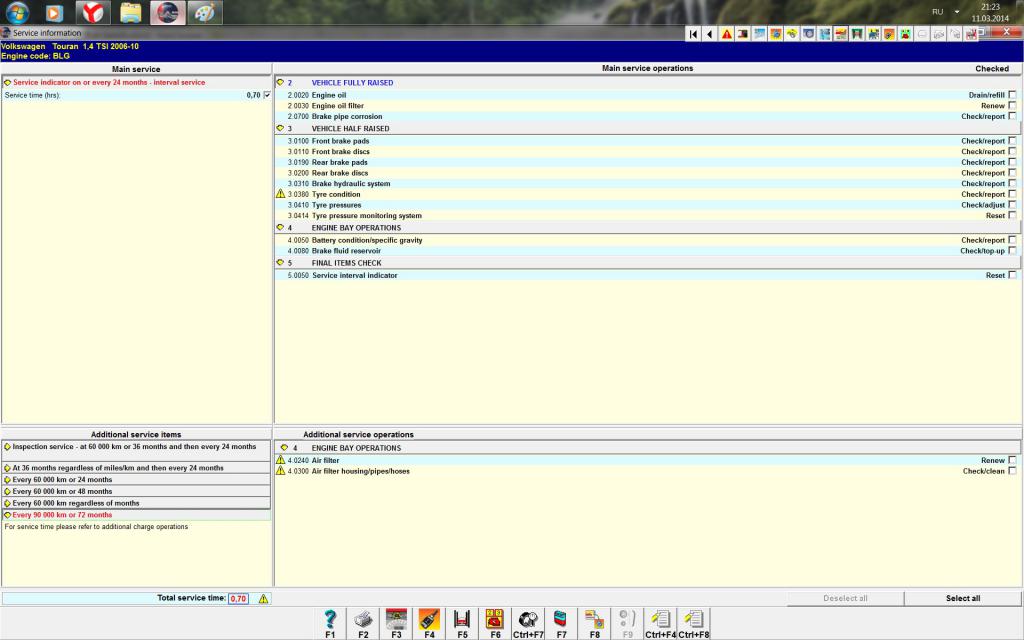The width and height of the screenshot is (1024, 640).
Task: Open Windows Start menu orb
Action: click(17, 12)
